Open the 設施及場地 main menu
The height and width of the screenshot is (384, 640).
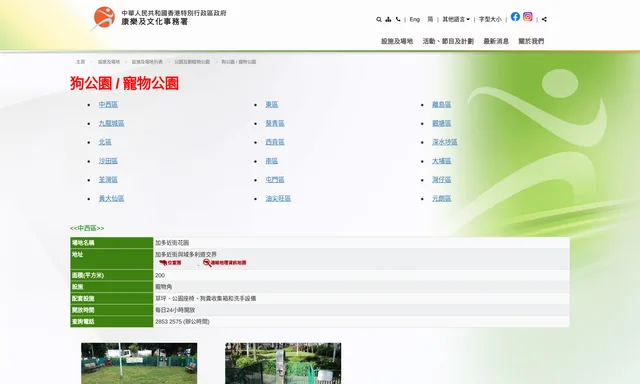397,41
